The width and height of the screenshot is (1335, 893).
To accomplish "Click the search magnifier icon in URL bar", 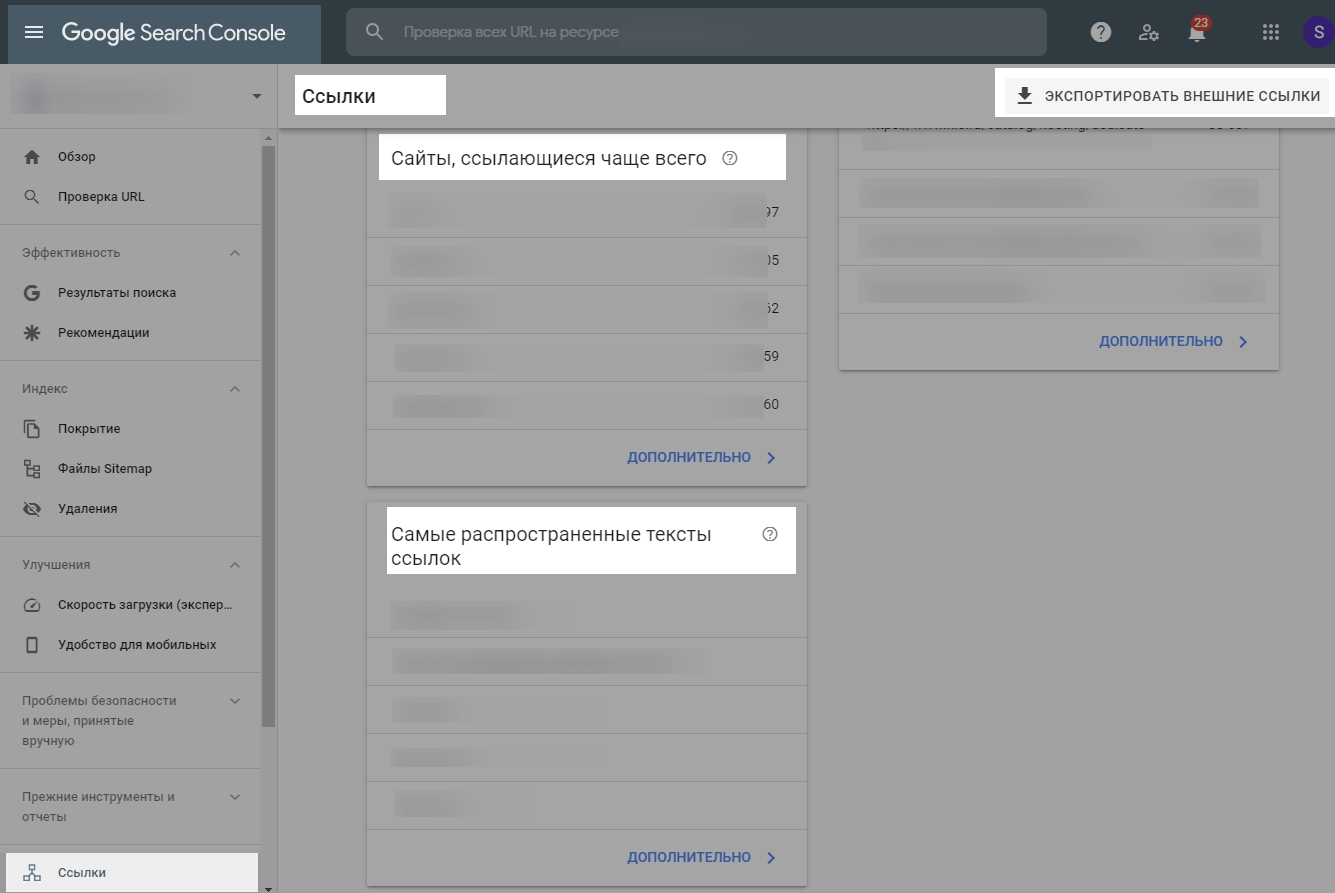I will (375, 32).
